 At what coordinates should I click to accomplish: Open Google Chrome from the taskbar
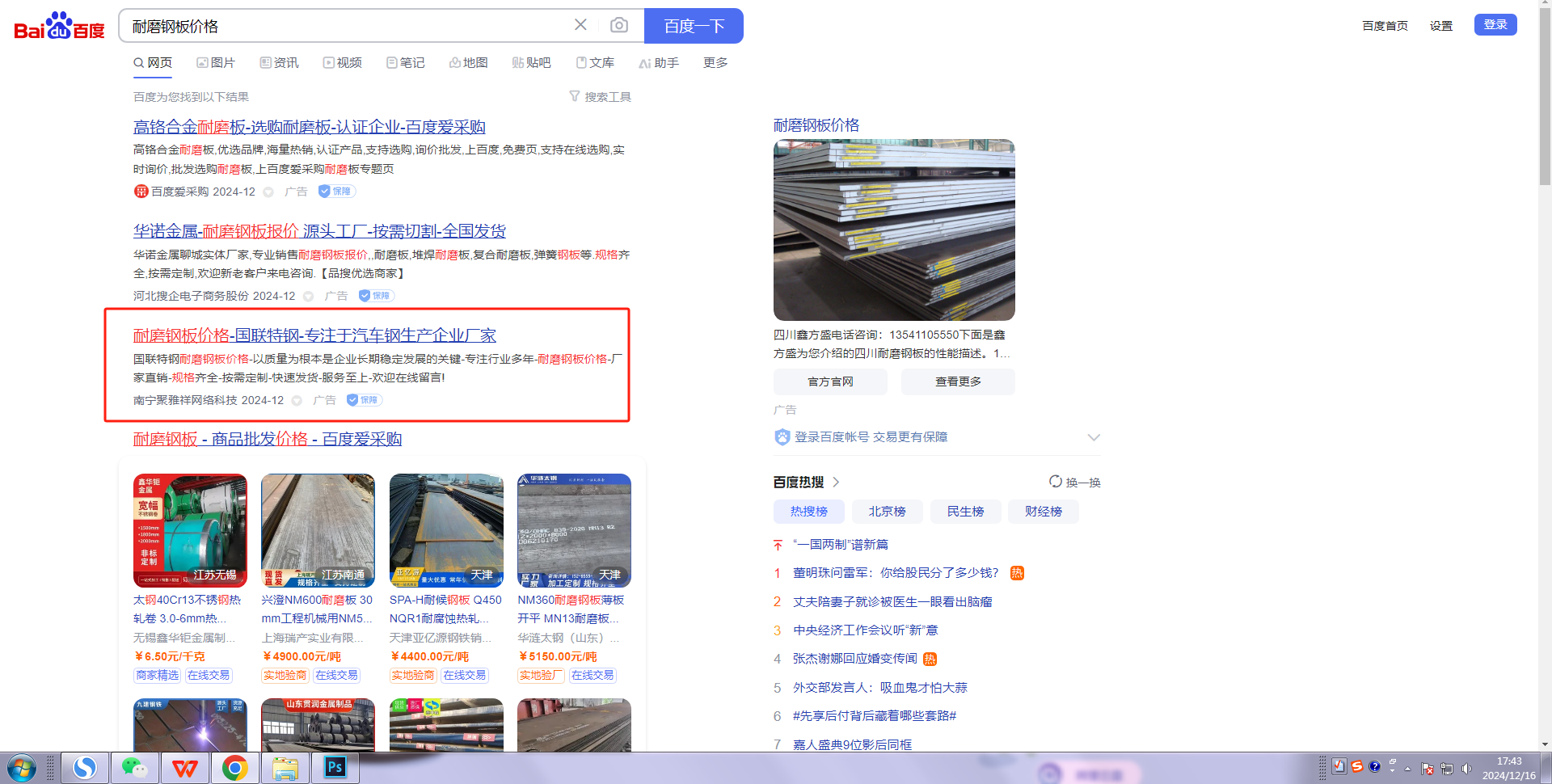tap(234, 768)
